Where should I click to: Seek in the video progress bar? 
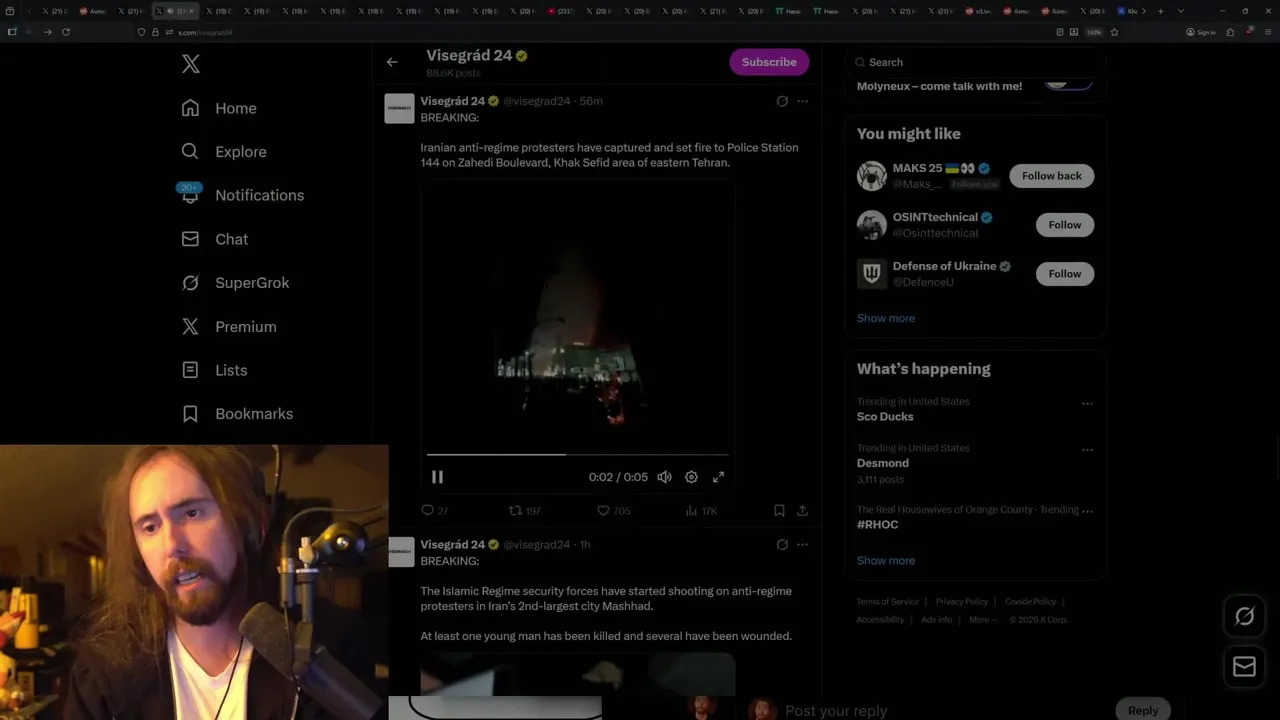point(578,455)
